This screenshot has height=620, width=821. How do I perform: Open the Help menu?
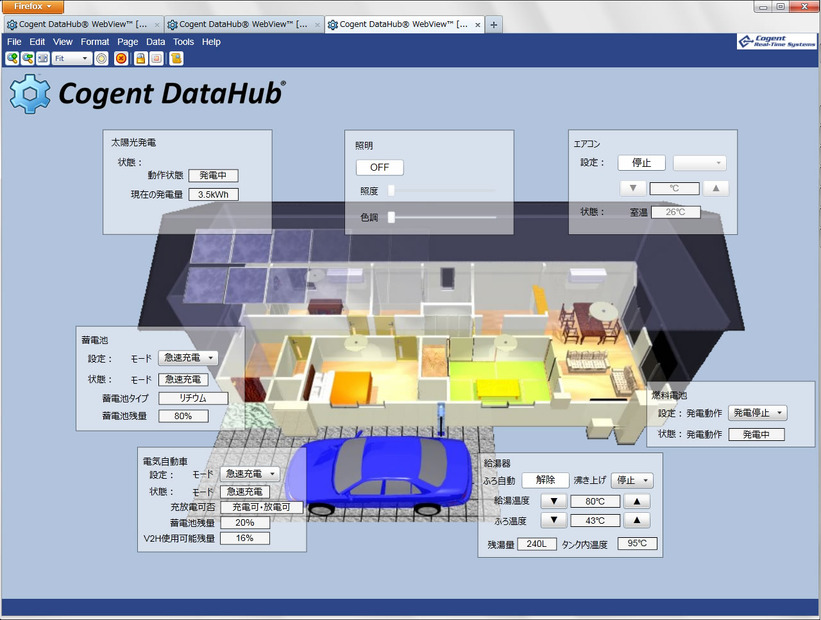(x=211, y=42)
